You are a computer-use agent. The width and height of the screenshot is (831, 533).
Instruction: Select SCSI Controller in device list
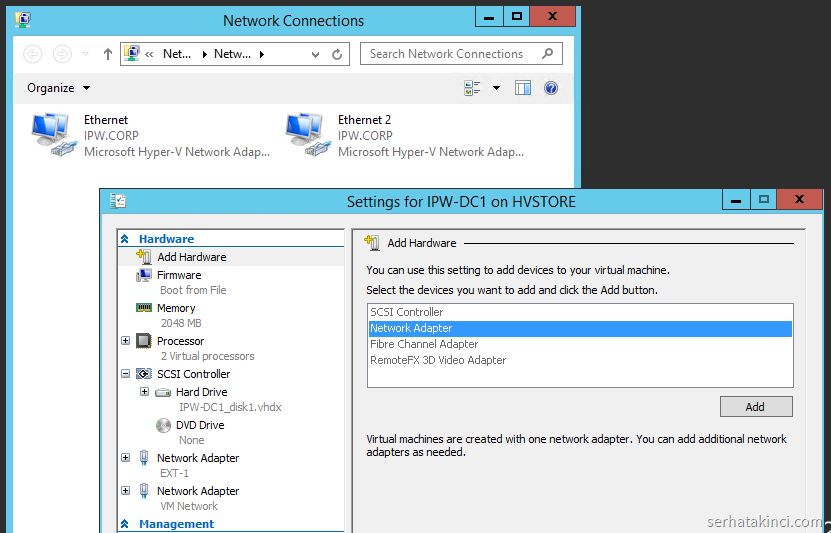(580, 312)
